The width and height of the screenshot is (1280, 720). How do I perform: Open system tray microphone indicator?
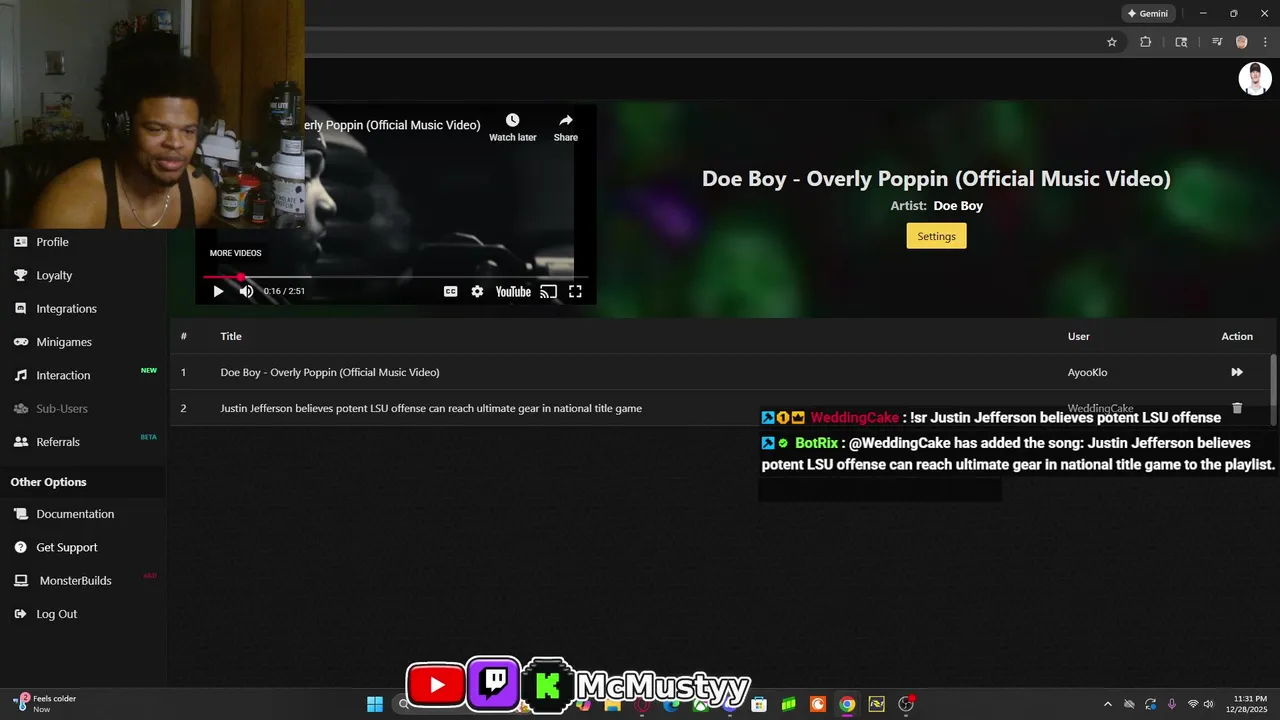click(1171, 704)
